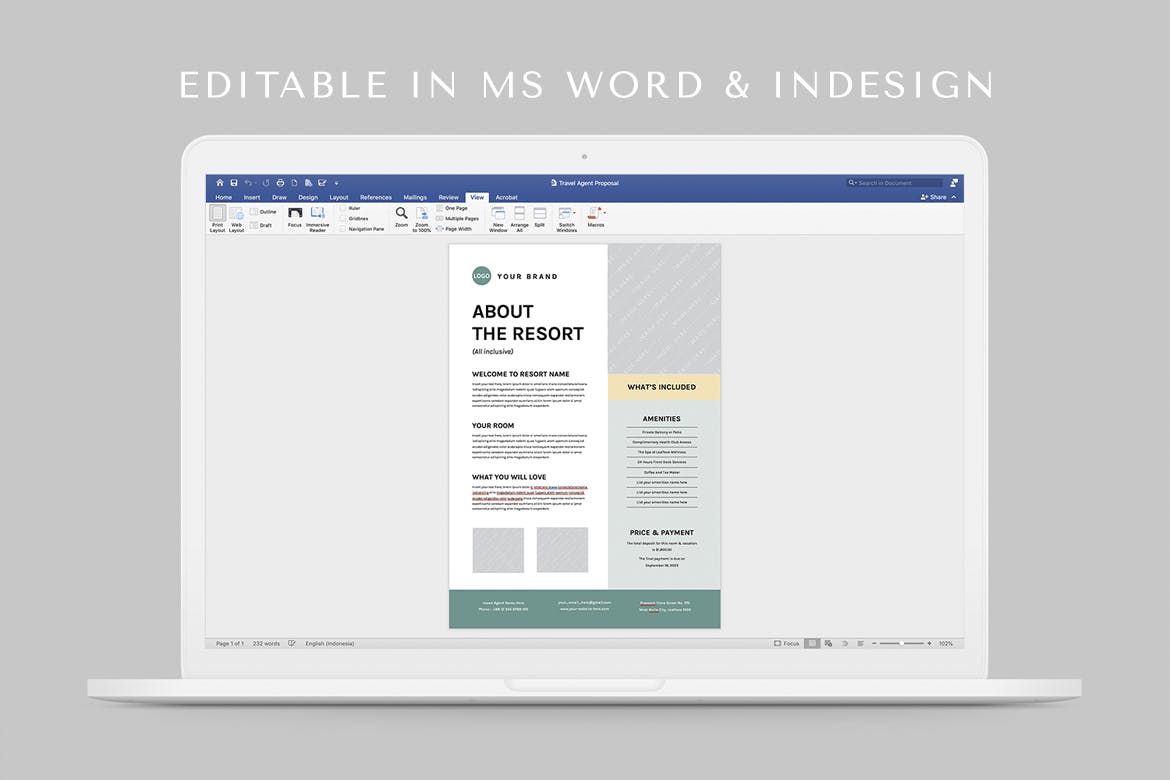Click the Arrange All icon
Viewport: 1170px width, 780px height.
519,213
